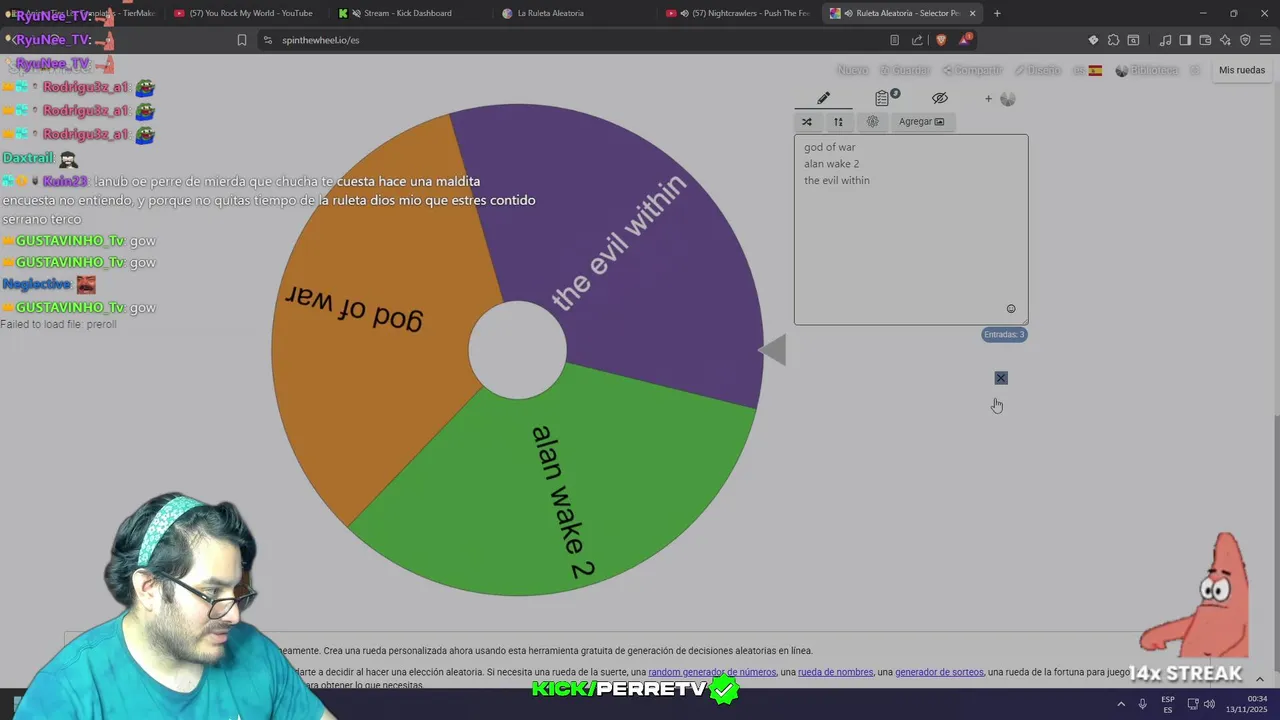1280x720 pixels.
Task: Open the Biblioteca wheel library
Action: point(1147,70)
